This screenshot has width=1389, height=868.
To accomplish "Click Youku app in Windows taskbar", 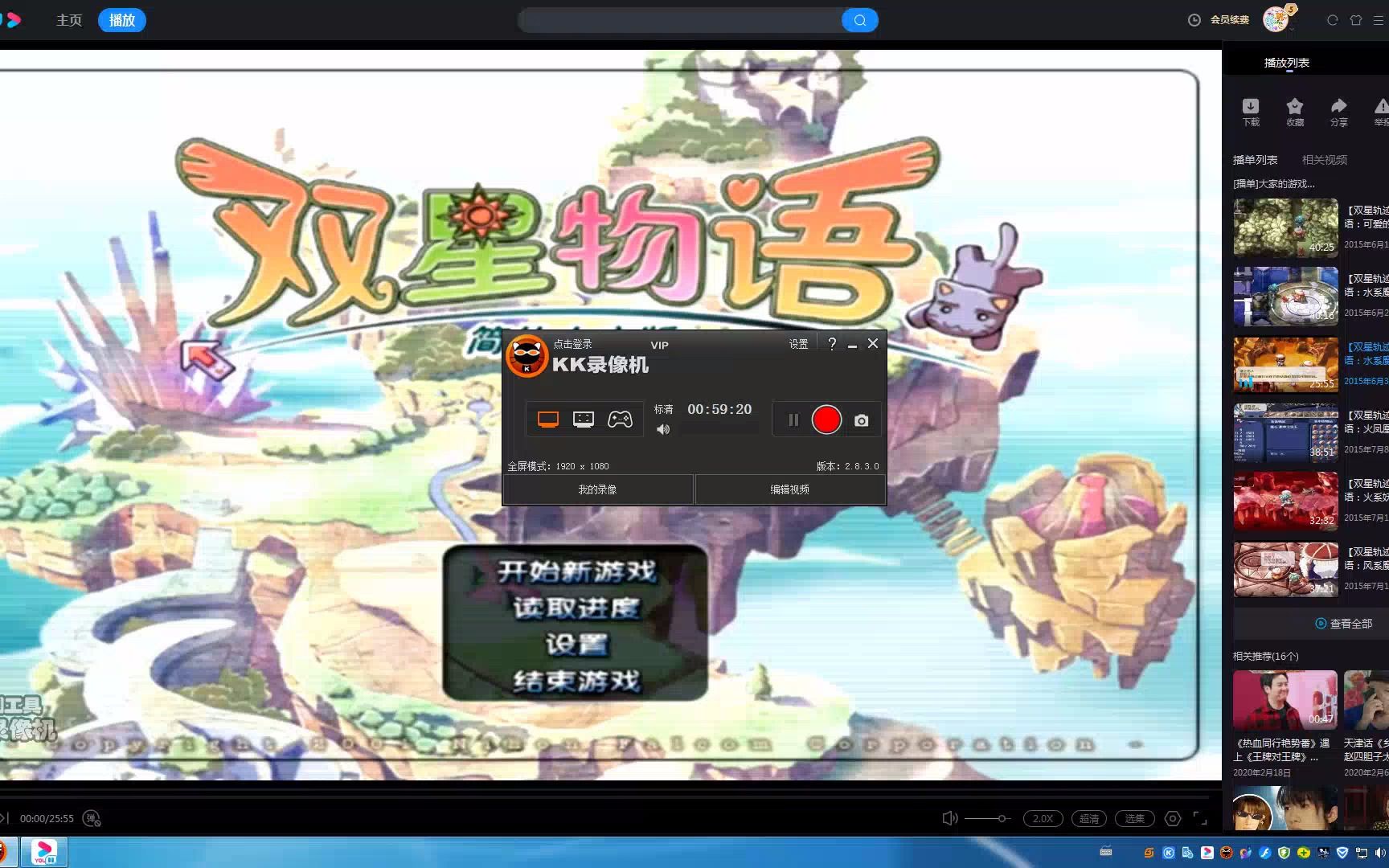I will 43,852.
